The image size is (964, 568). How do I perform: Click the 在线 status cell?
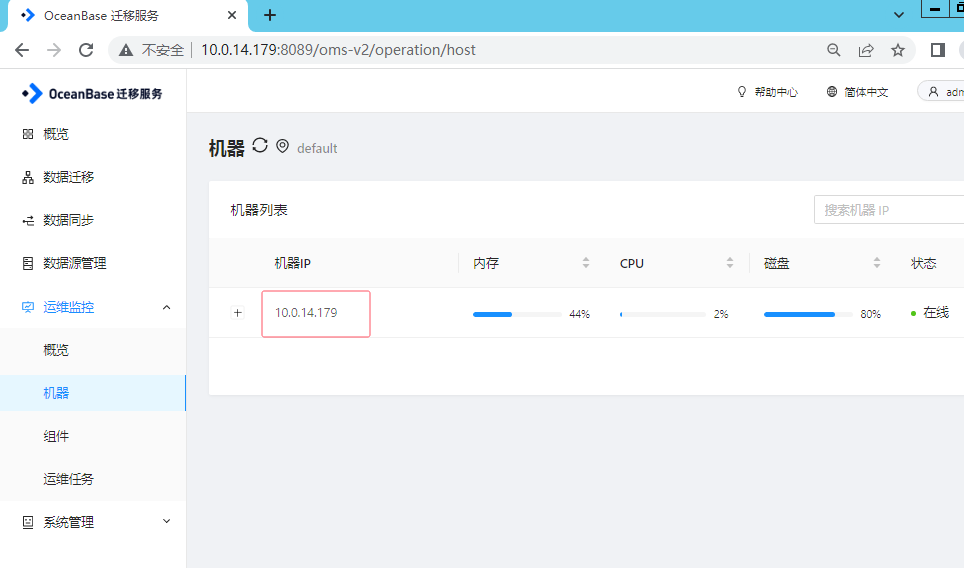click(930, 313)
